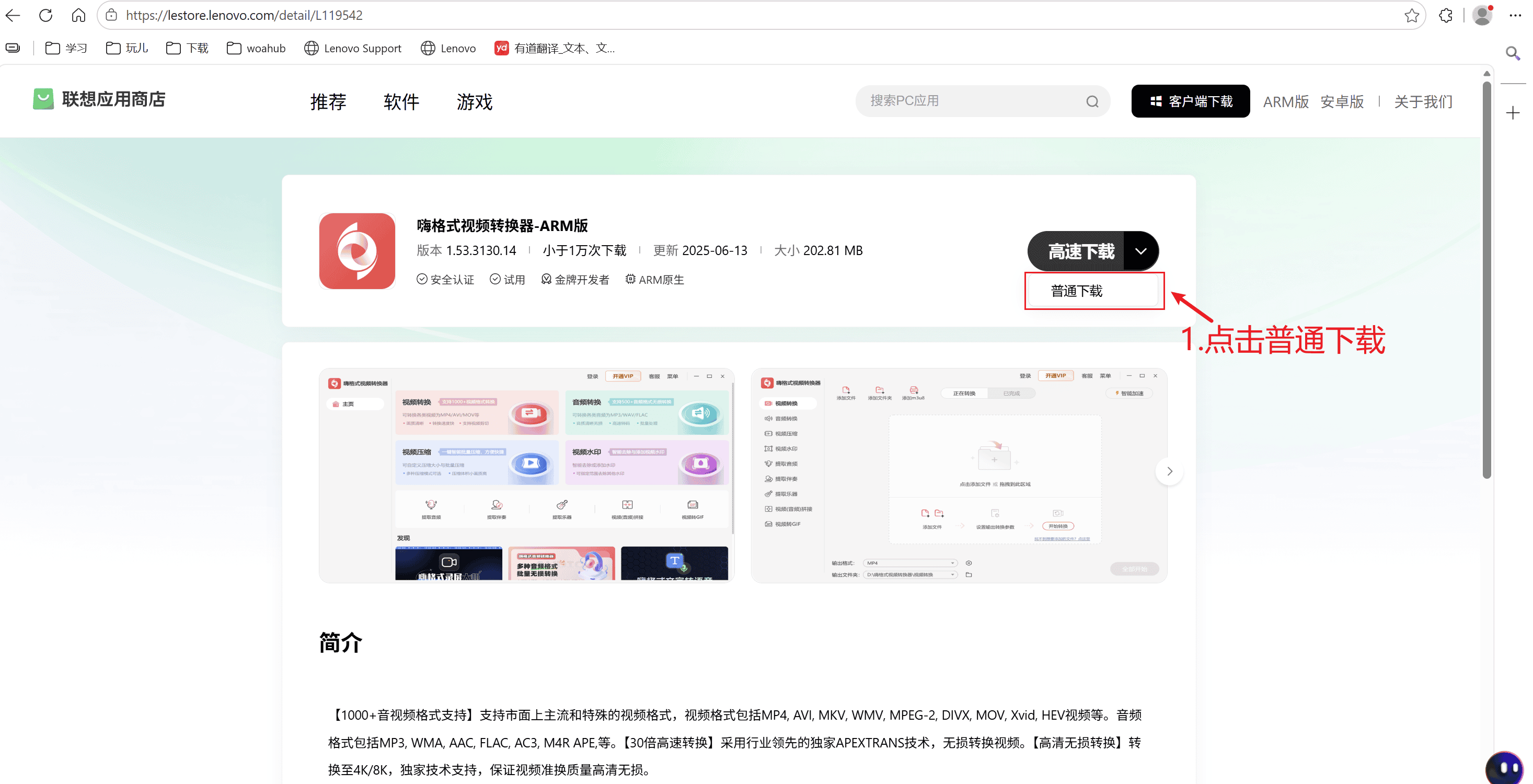1533x784 pixels.
Task: Open browser settings and more menu
Action: [1515, 16]
